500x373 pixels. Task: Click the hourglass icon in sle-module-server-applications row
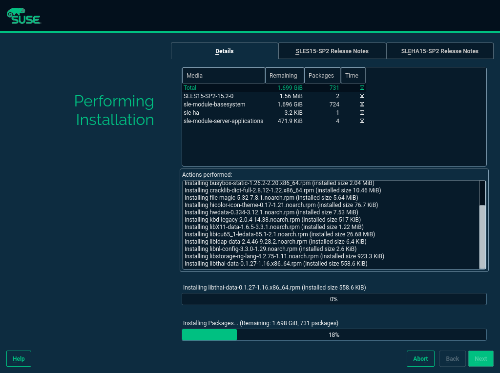362,121
